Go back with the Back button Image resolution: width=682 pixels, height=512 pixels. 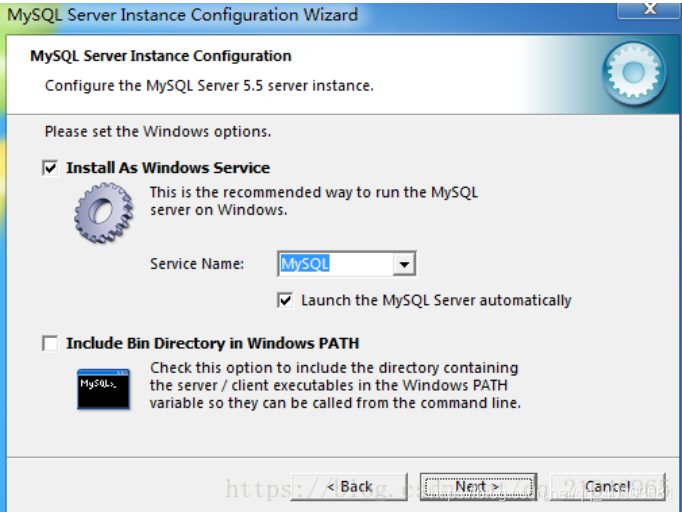point(349,486)
